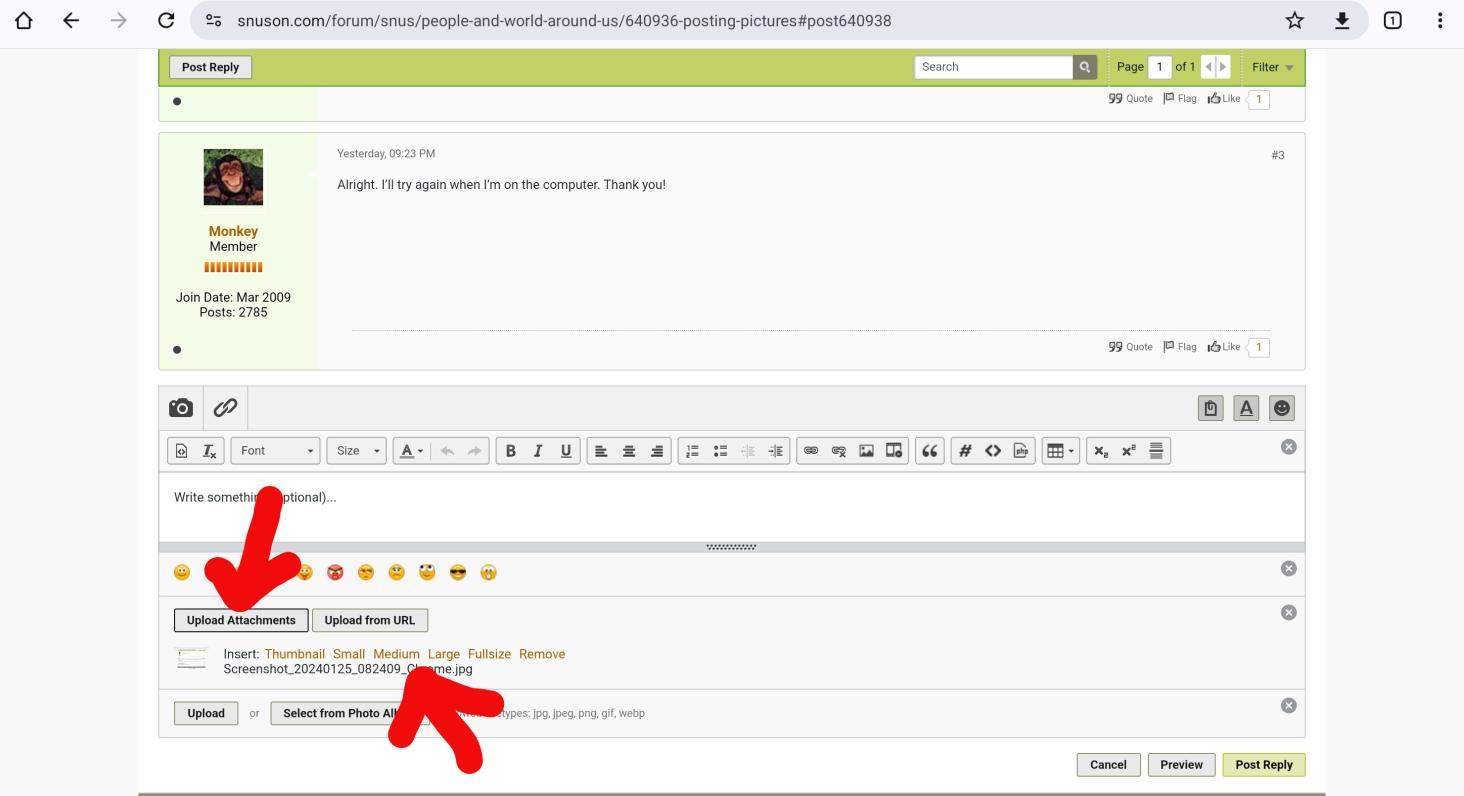Click the Bold formatting button
The width and height of the screenshot is (1464, 796).
511,451
